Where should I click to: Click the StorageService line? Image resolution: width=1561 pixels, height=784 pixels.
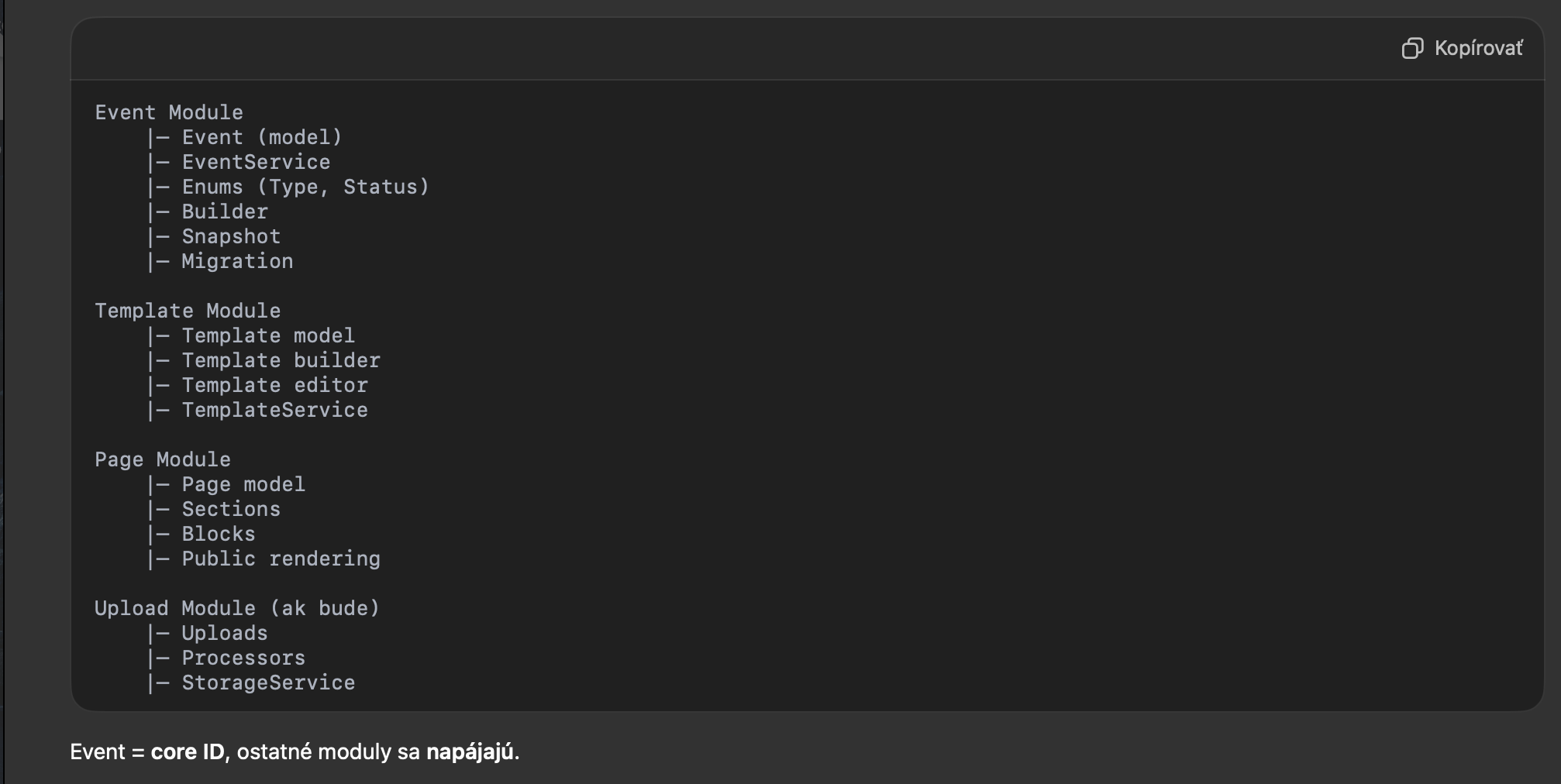point(268,683)
